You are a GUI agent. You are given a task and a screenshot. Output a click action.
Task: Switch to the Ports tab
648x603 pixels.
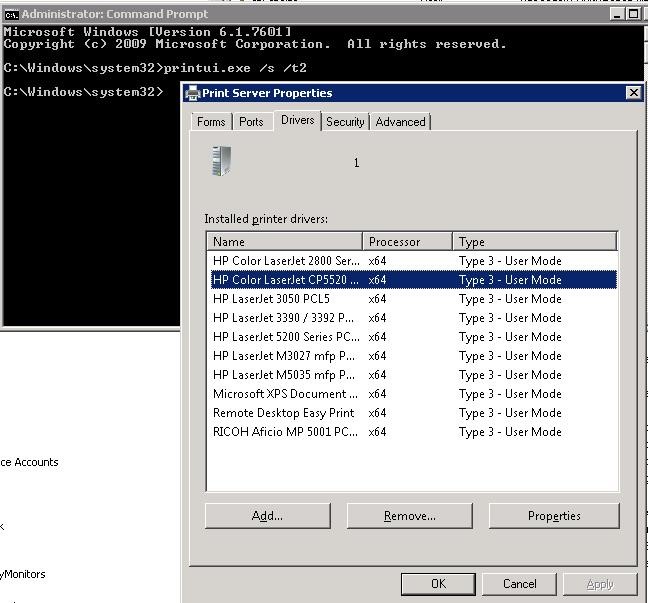(251, 122)
